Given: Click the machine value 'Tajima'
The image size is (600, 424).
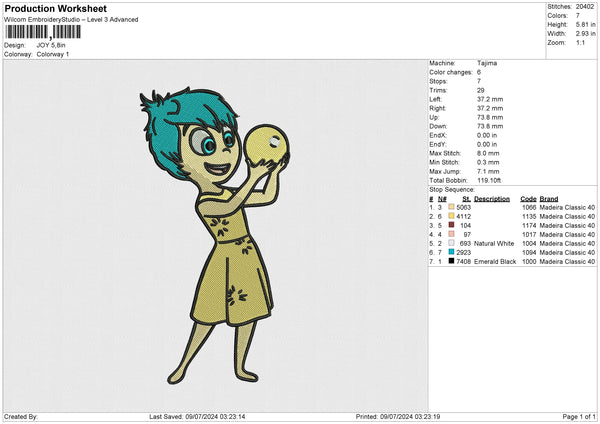Looking at the screenshot, I should point(487,63).
